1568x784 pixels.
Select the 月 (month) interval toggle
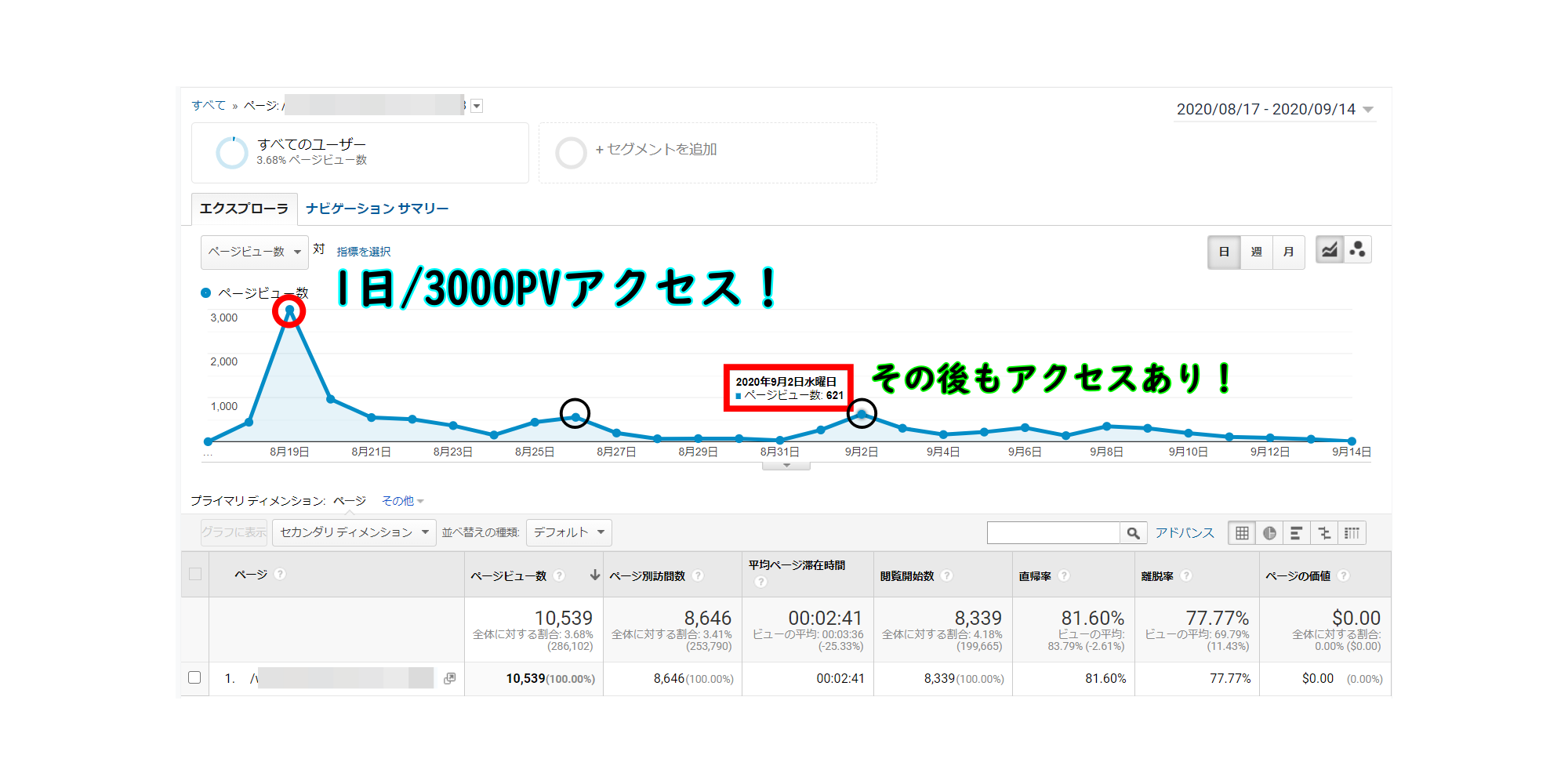point(1288,252)
